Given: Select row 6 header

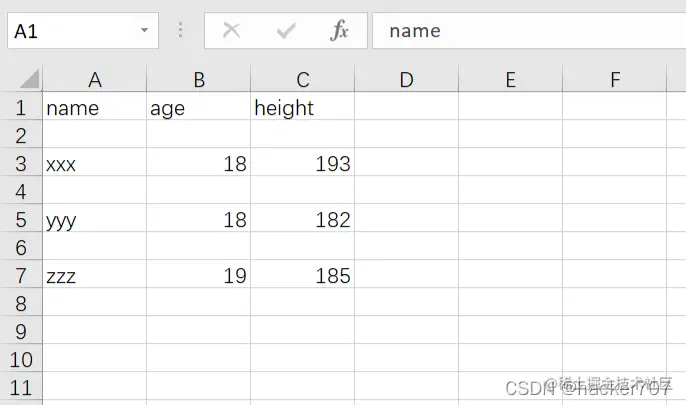Looking at the screenshot, I should click(x=21, y=248).
